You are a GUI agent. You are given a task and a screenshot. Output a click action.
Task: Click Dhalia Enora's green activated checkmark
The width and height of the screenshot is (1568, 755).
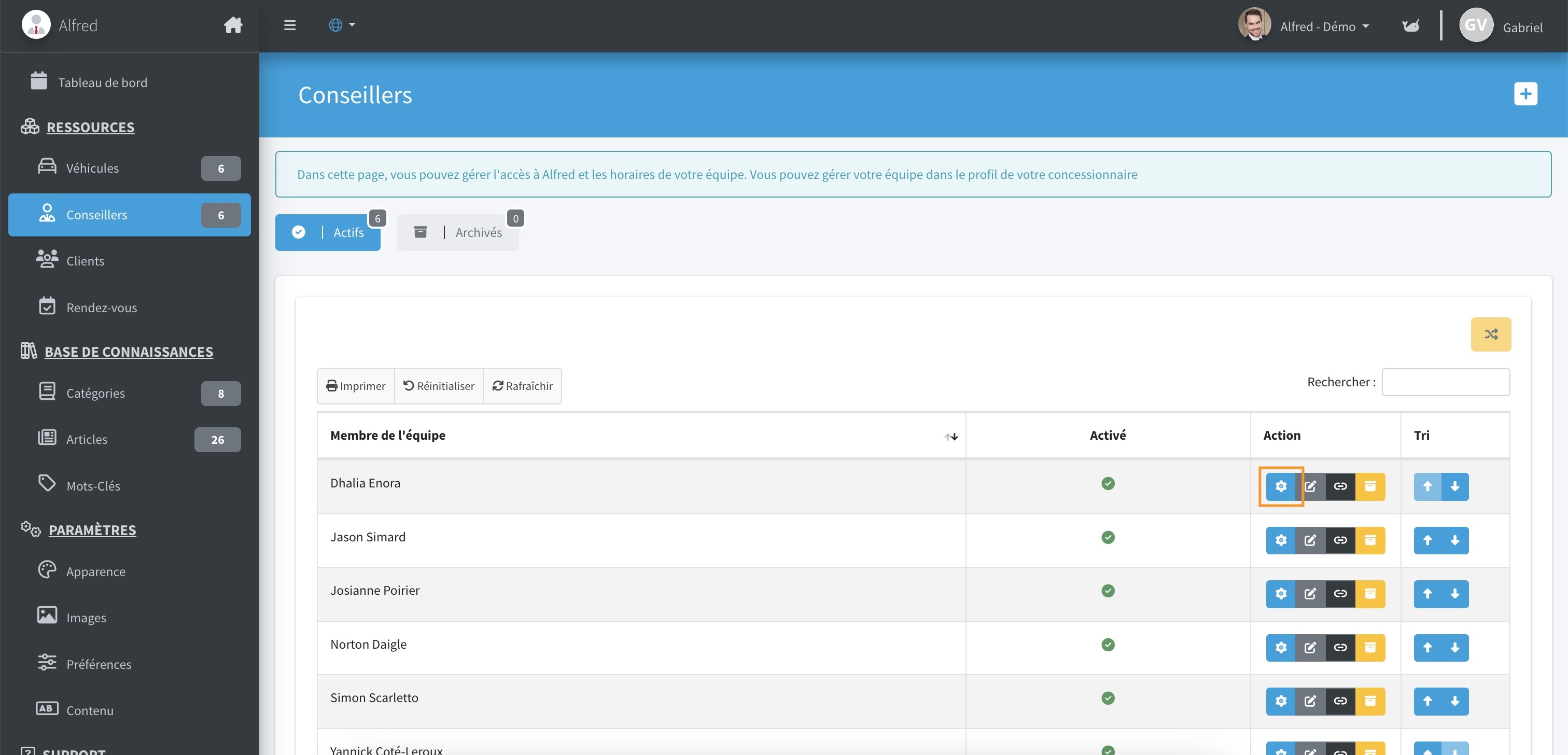pyautogui.click(x=1107, y=483)
